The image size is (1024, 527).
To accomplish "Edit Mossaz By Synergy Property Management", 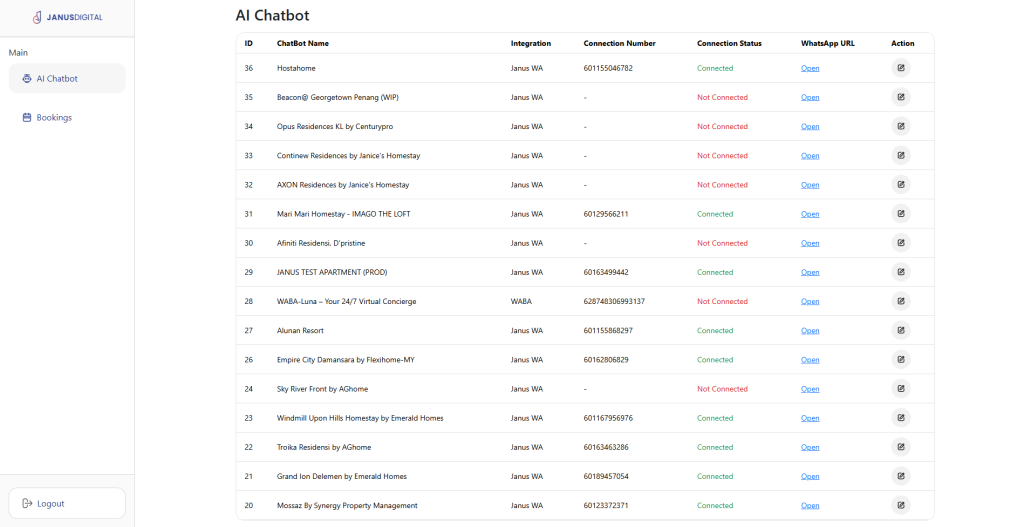I will (901, 506).
